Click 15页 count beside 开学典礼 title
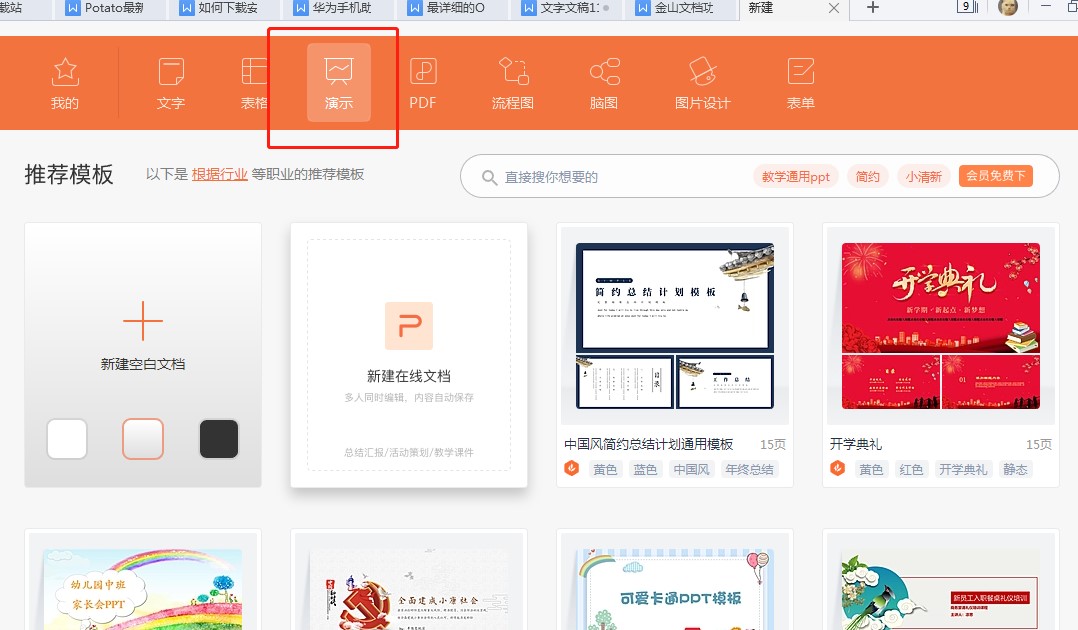1078x630 pixels. pyautogui.click(x=1039, y=444)
